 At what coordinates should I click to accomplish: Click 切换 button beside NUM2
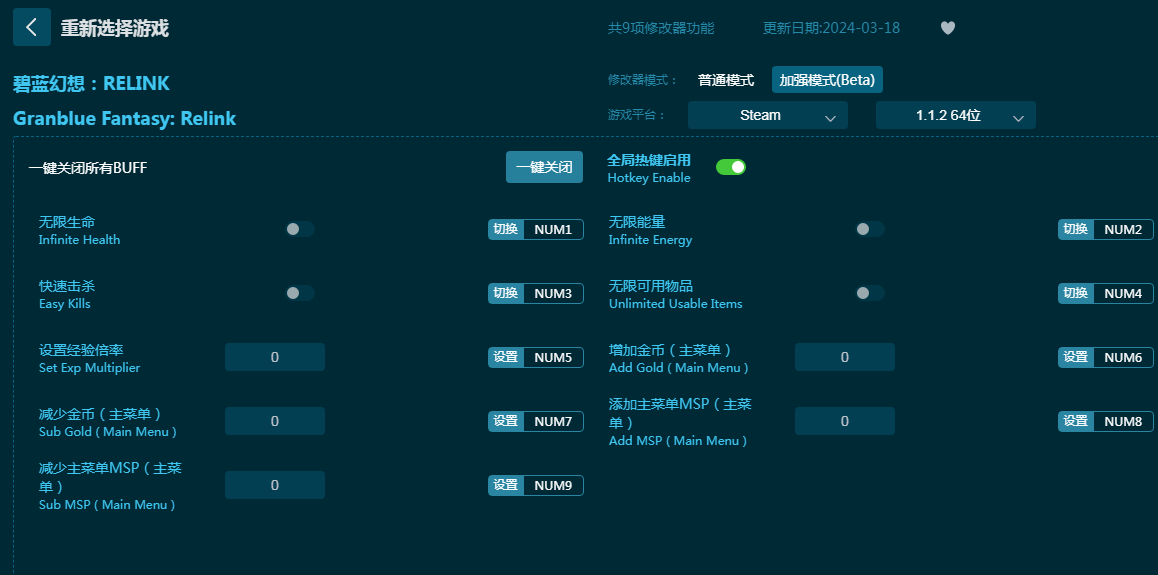1076,230
